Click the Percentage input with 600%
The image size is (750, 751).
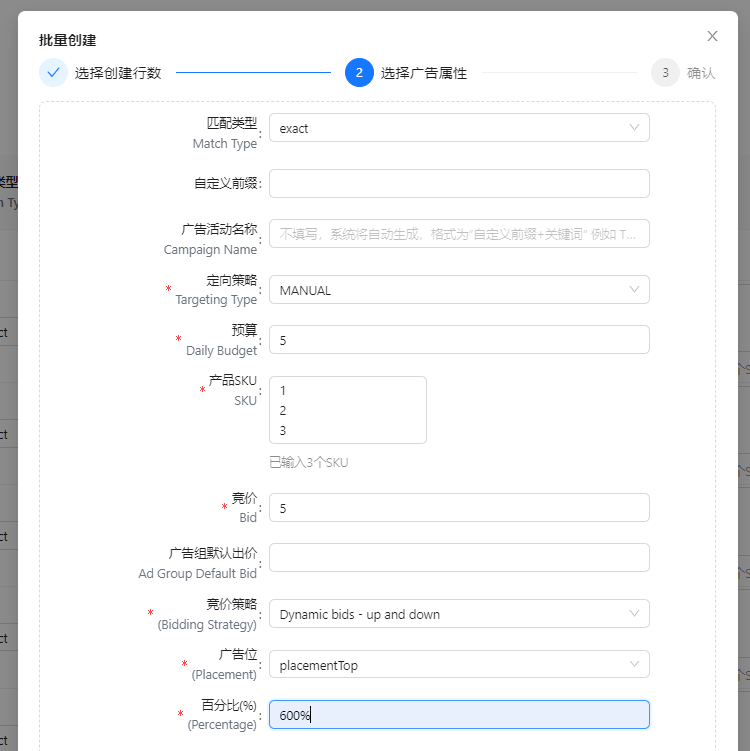pyautogui.click(x=459, y=715)
